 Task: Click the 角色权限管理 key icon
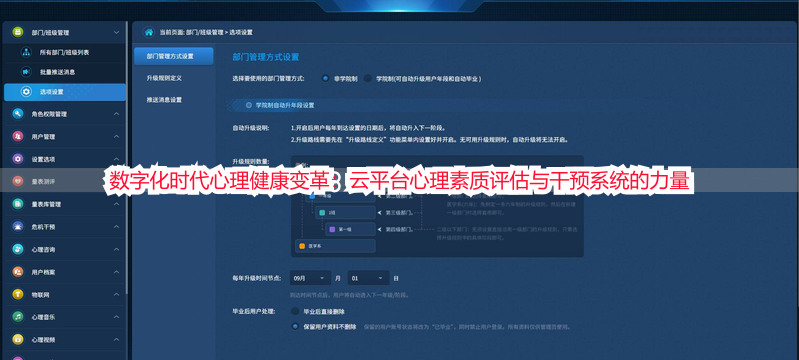(x=18, y=114)
